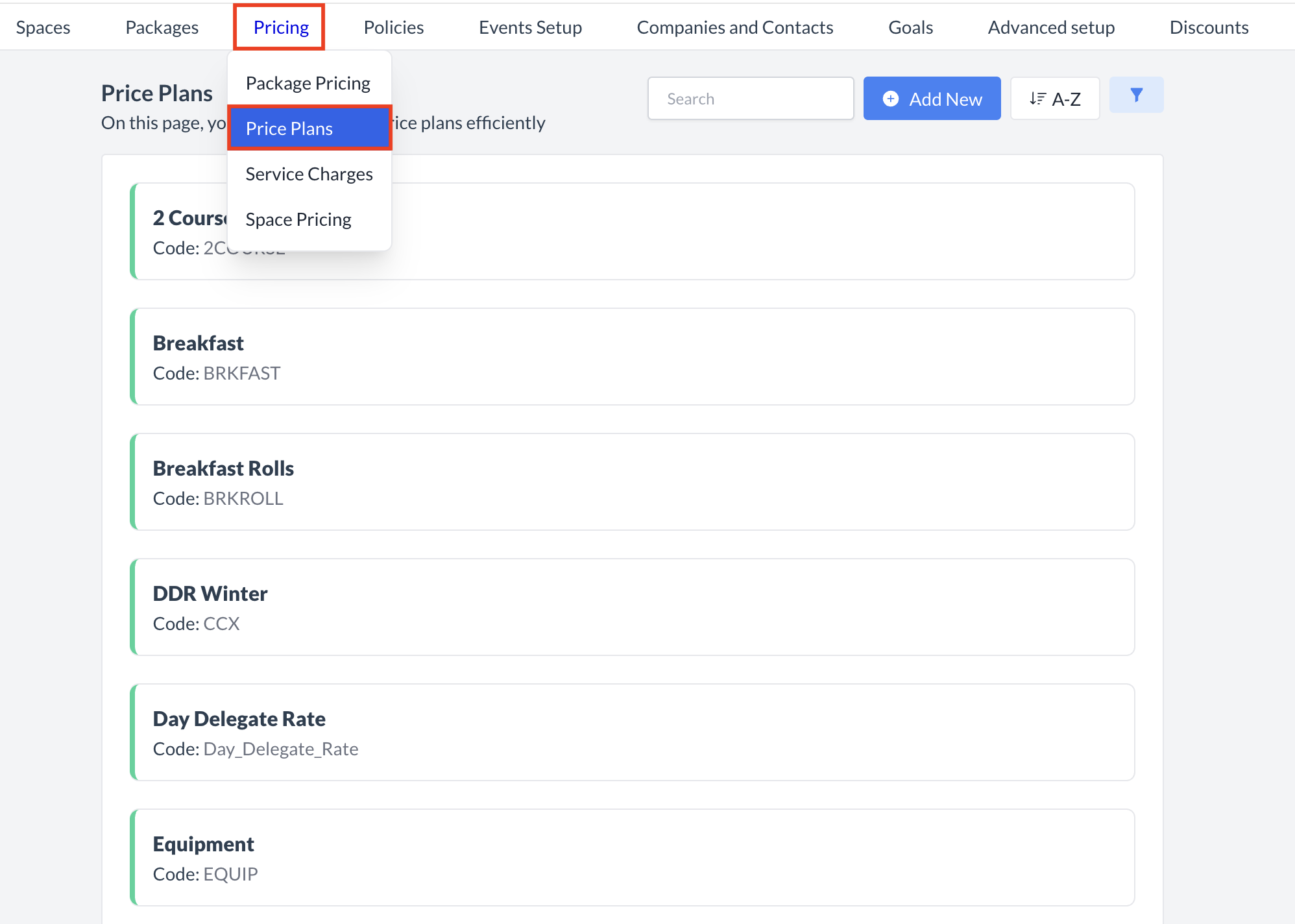Image resolution: width=1295 pixels, height=924 pixels.
Task: Open the Advanced setup tab
Action: pyautogui.click(x=1051, y=27)
